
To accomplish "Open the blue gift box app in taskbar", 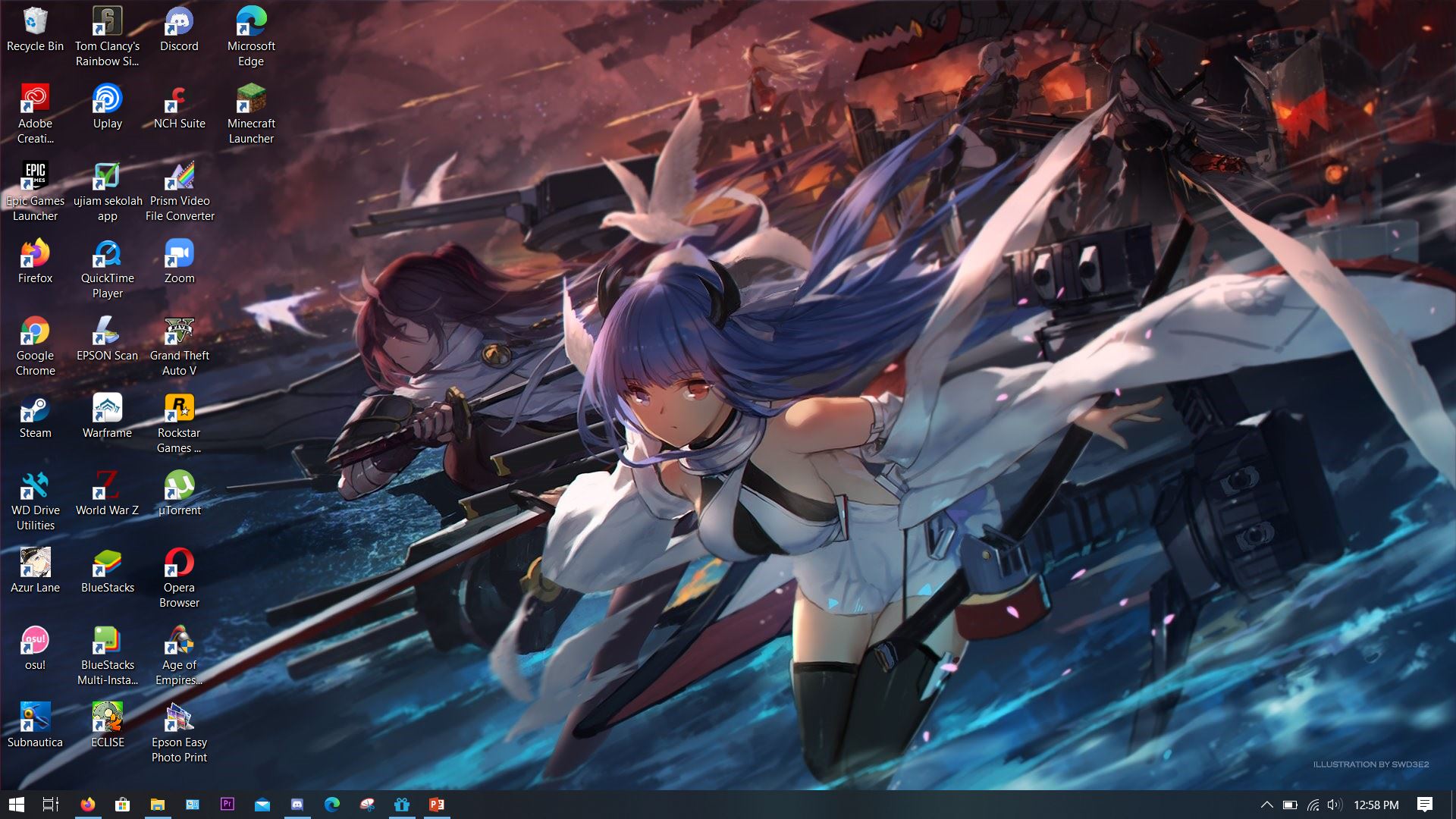I will pos(402,805).
